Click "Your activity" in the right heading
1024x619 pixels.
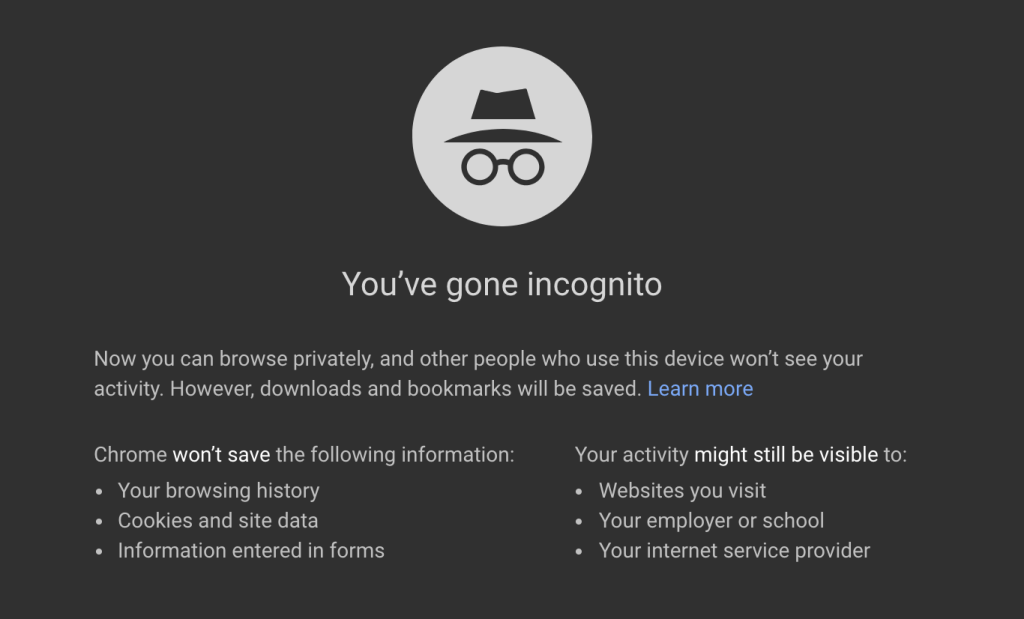click(632, 455)
